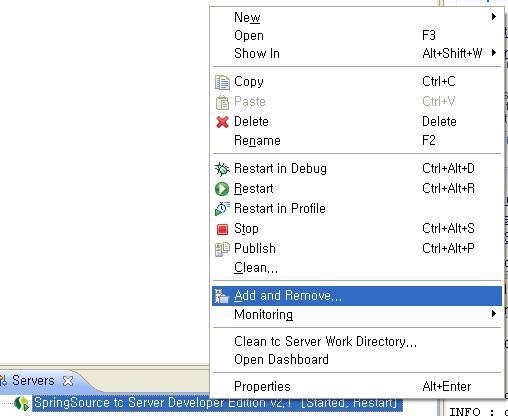508x416 pixels.
Task: Open the Monitoring menu entry
Action: (x=357, y=314)
